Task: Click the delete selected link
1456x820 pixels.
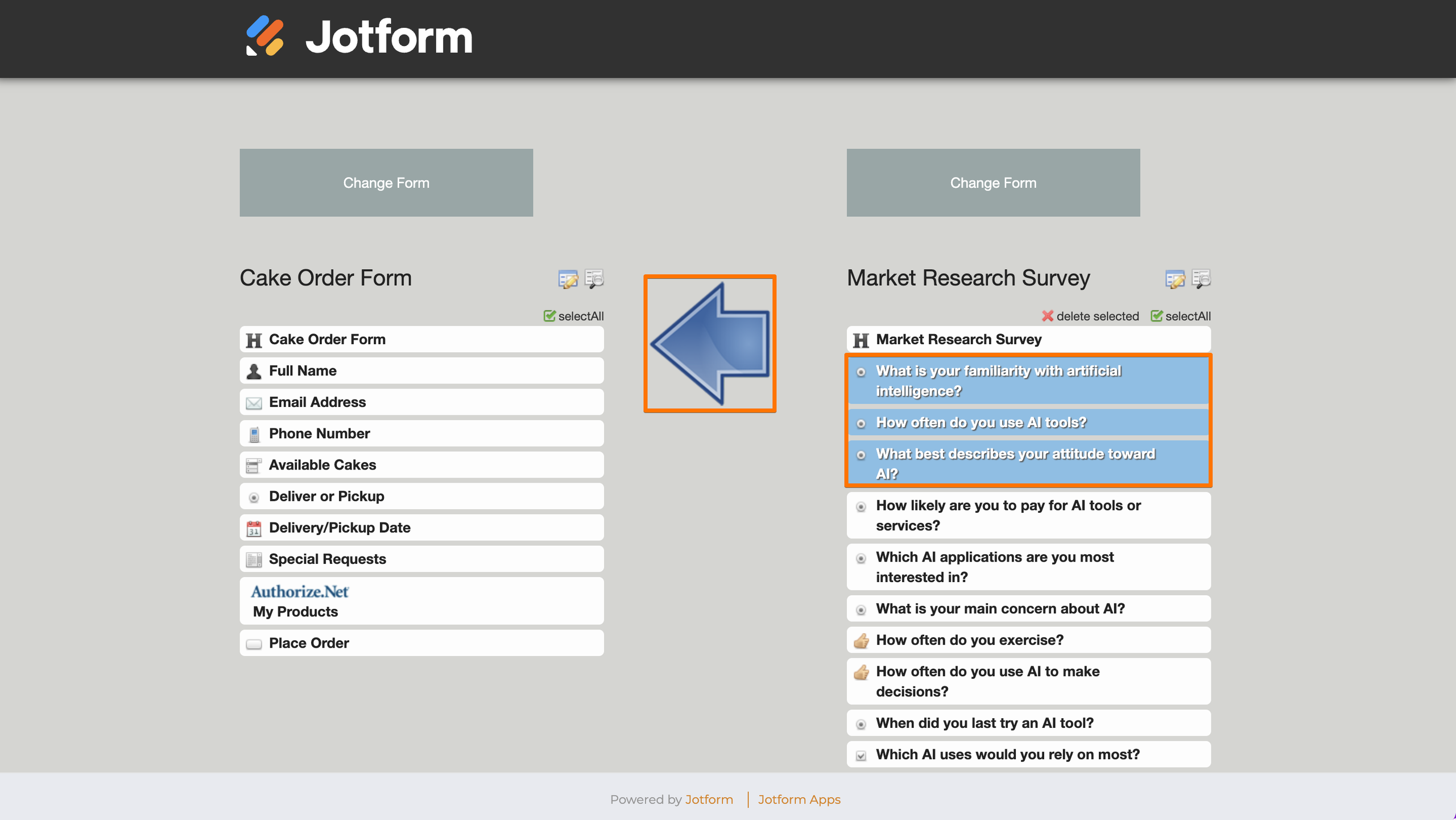Action: pyautogui.click(x=1097, y=316)
